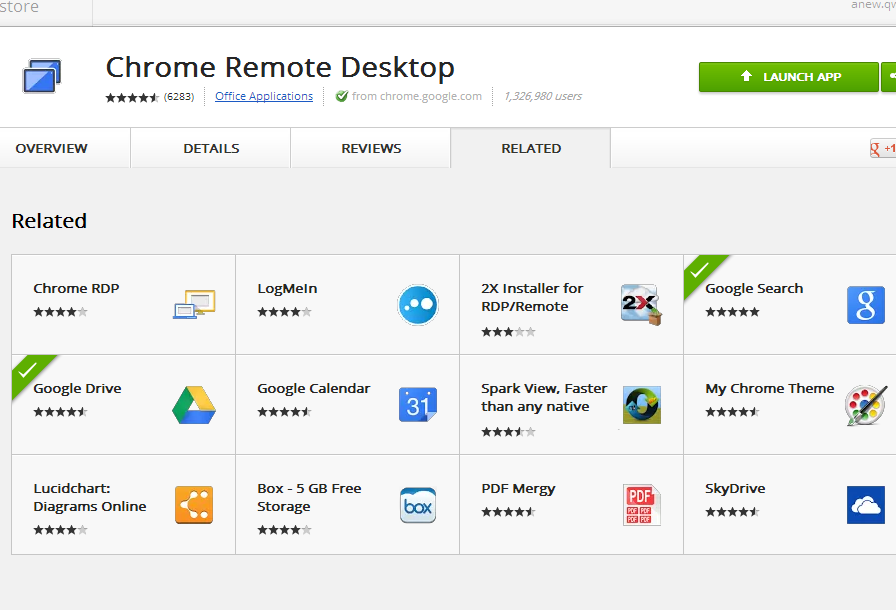The height and width of the screenshot is (610, 896).
Task: Click the Google Drive app title
Action: (77, 388)
